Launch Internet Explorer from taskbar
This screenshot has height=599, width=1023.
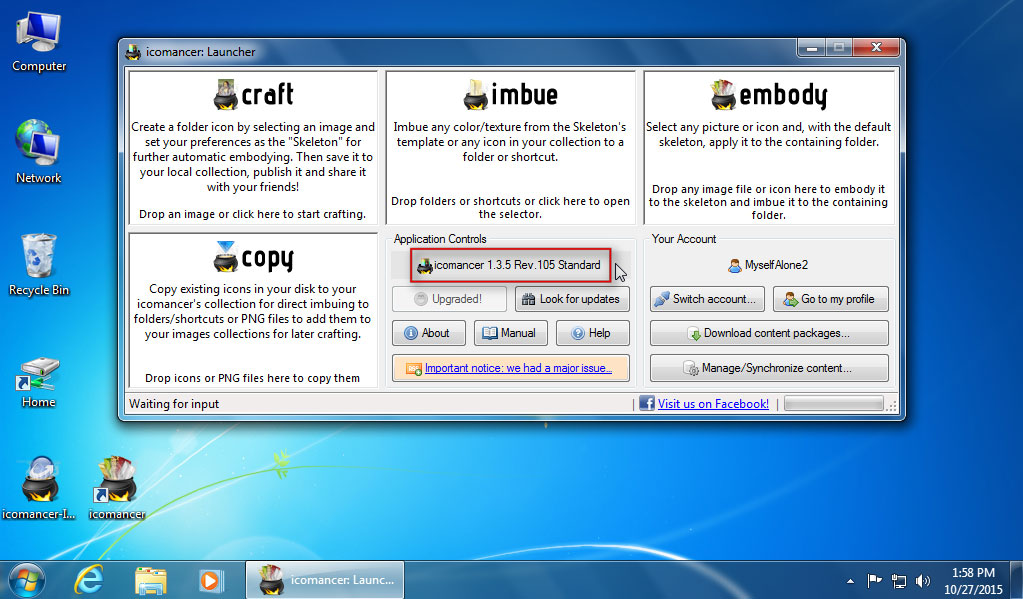pyautogui.click(x=89, y=579)
